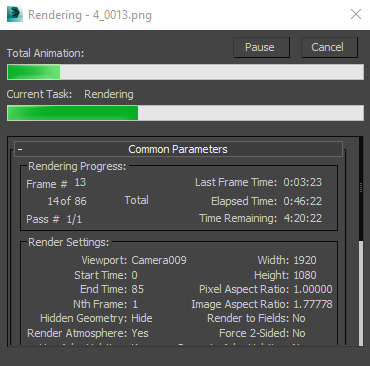The height and width of the screenshot is (366, 370).
Task: Click the 'Rendering Progress:' group heading
Action: [77, 166]
